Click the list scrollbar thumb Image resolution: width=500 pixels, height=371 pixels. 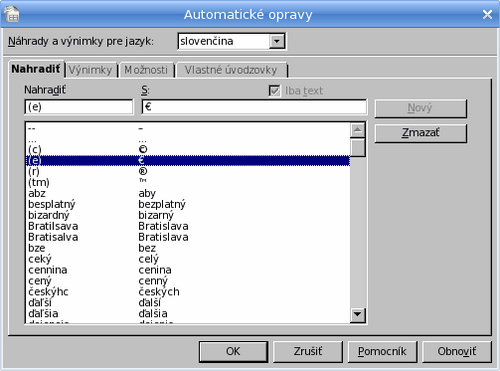click(358, 148)
